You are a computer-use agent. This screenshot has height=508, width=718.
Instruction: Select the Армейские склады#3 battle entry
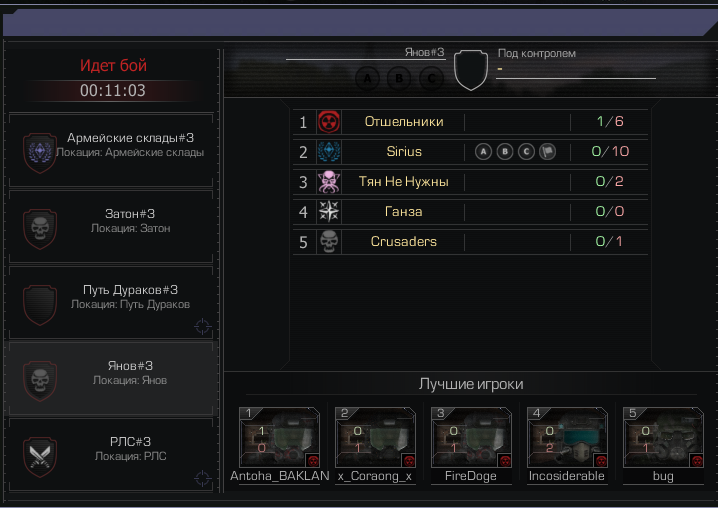click(111, 150)
